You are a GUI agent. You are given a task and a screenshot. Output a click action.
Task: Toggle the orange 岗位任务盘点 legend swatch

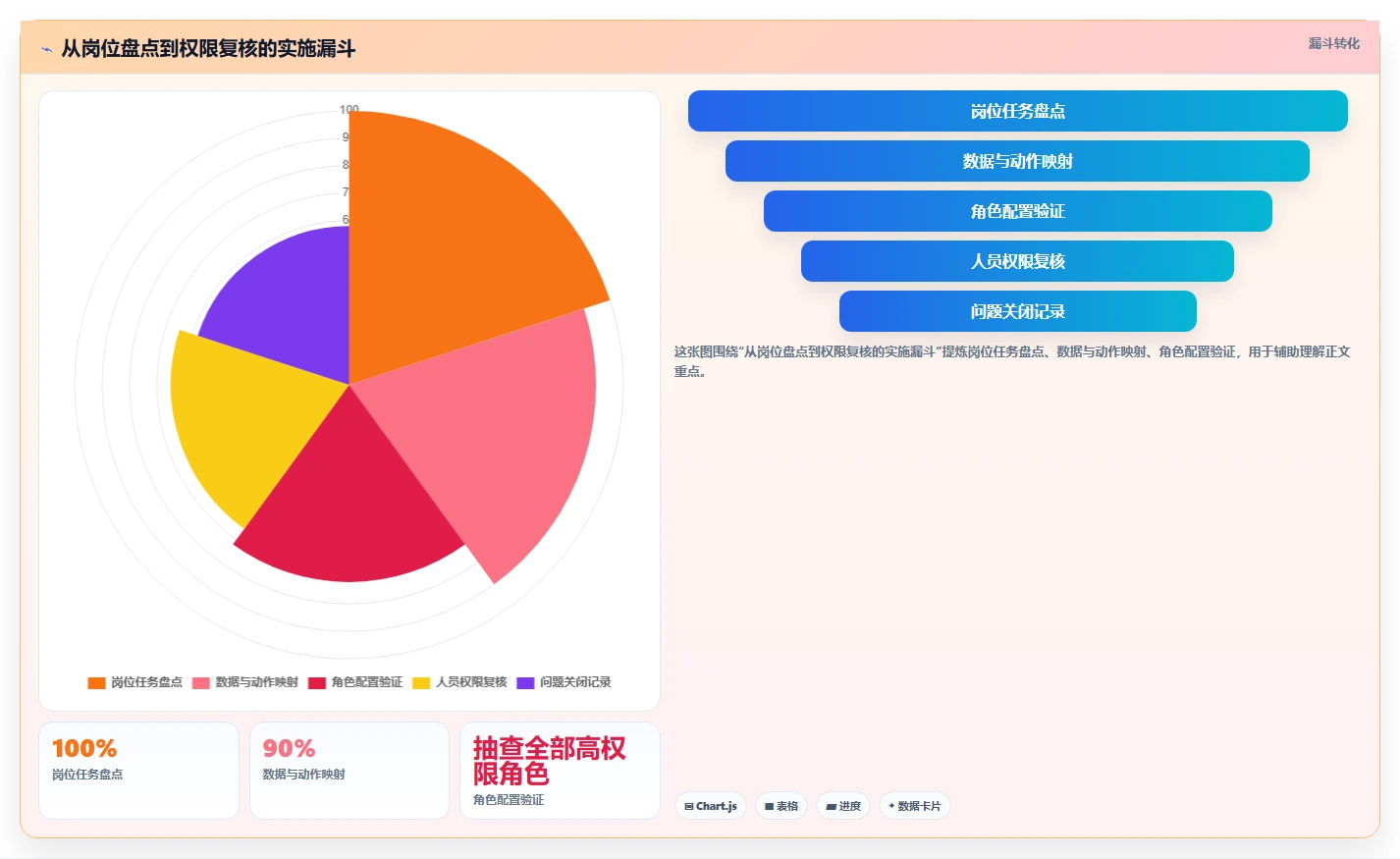96,682
